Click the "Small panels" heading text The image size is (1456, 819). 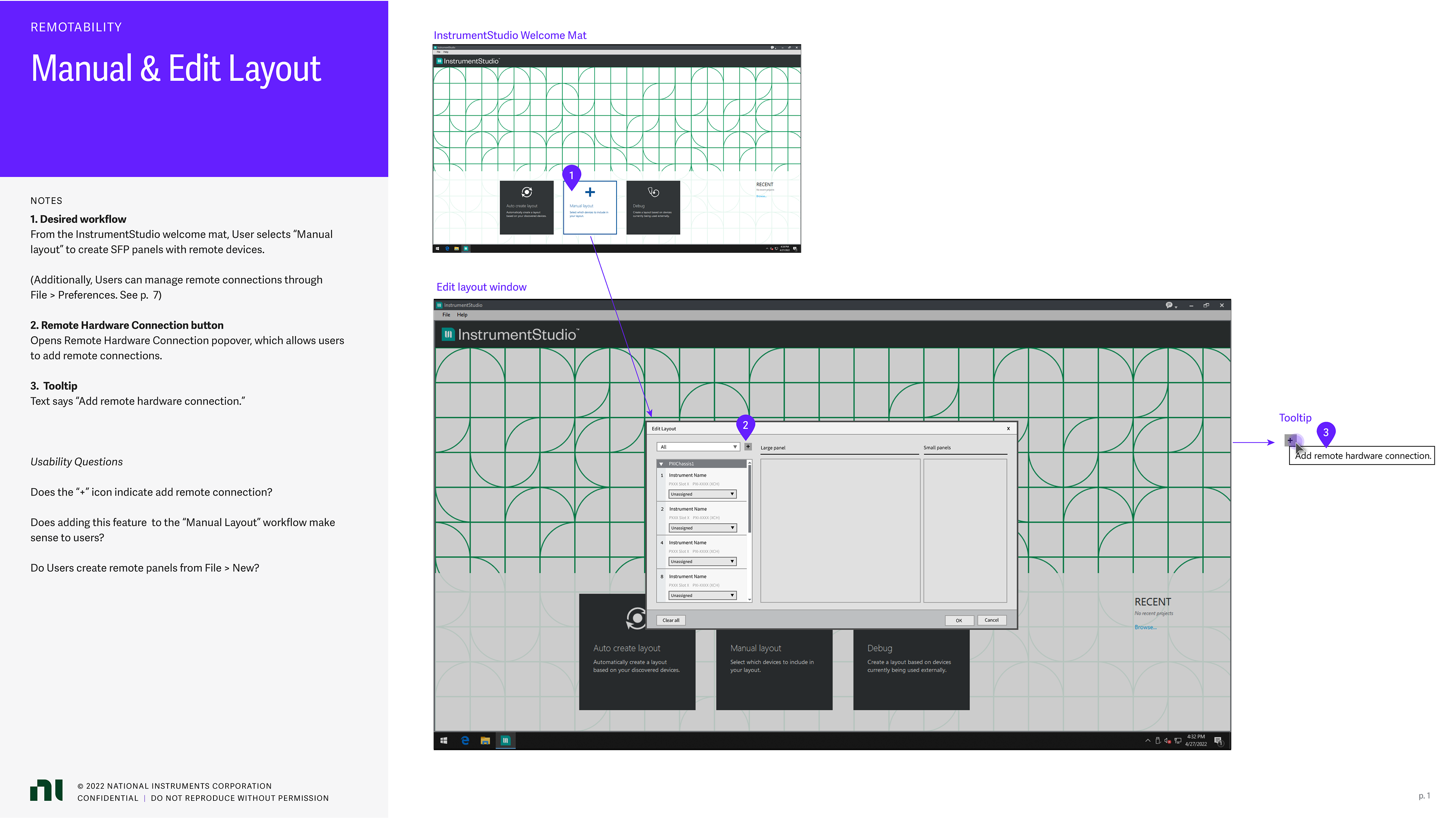(x=937, y=448)
